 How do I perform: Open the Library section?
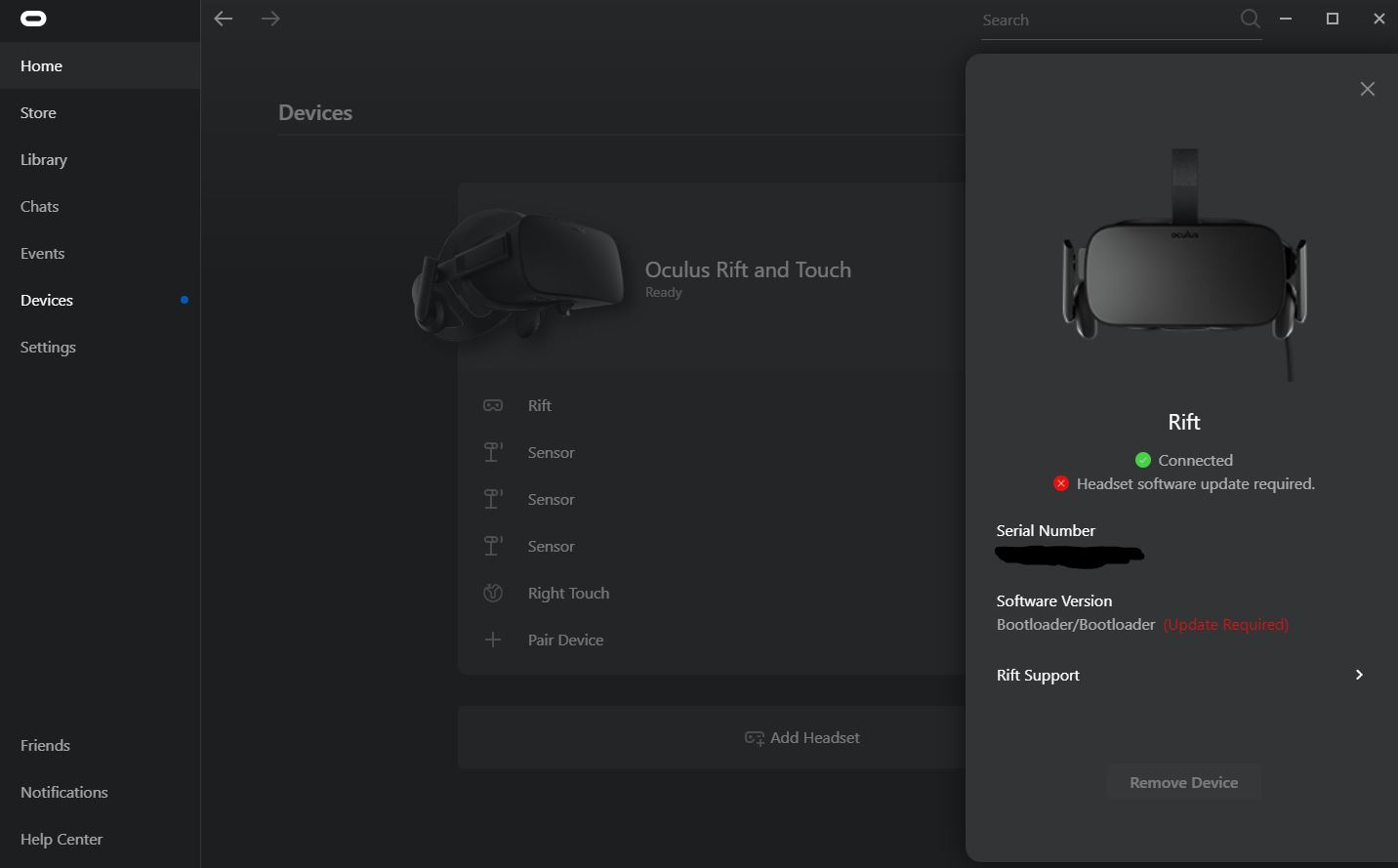[100, 159]
